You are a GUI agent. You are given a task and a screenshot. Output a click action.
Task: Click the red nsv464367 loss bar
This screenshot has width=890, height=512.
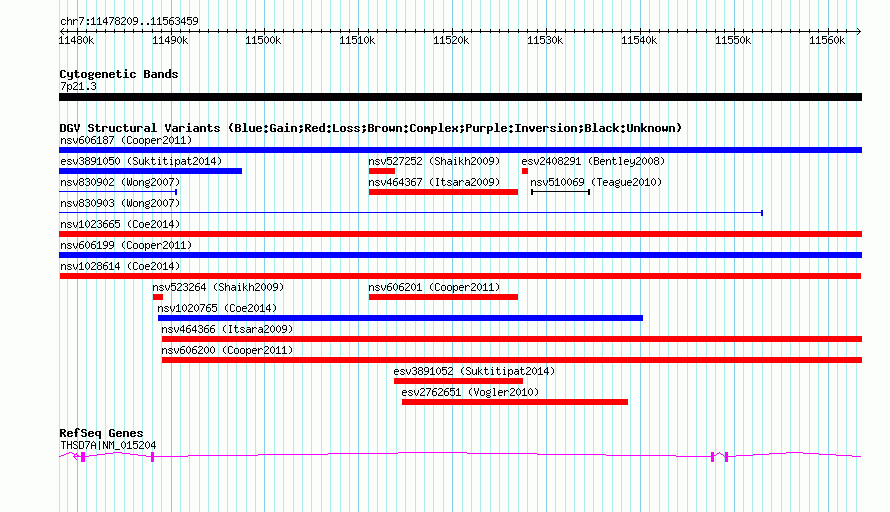(443, 192)
